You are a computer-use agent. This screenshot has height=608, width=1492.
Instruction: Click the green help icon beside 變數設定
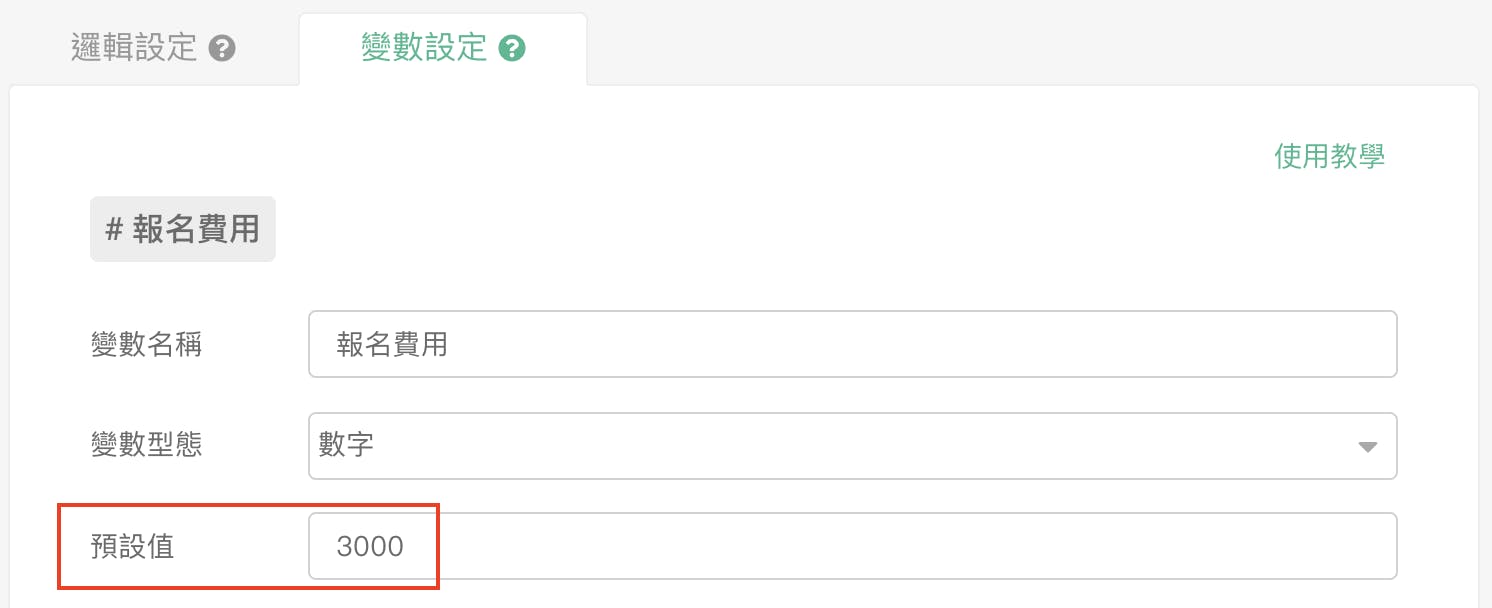pos(512,49)
